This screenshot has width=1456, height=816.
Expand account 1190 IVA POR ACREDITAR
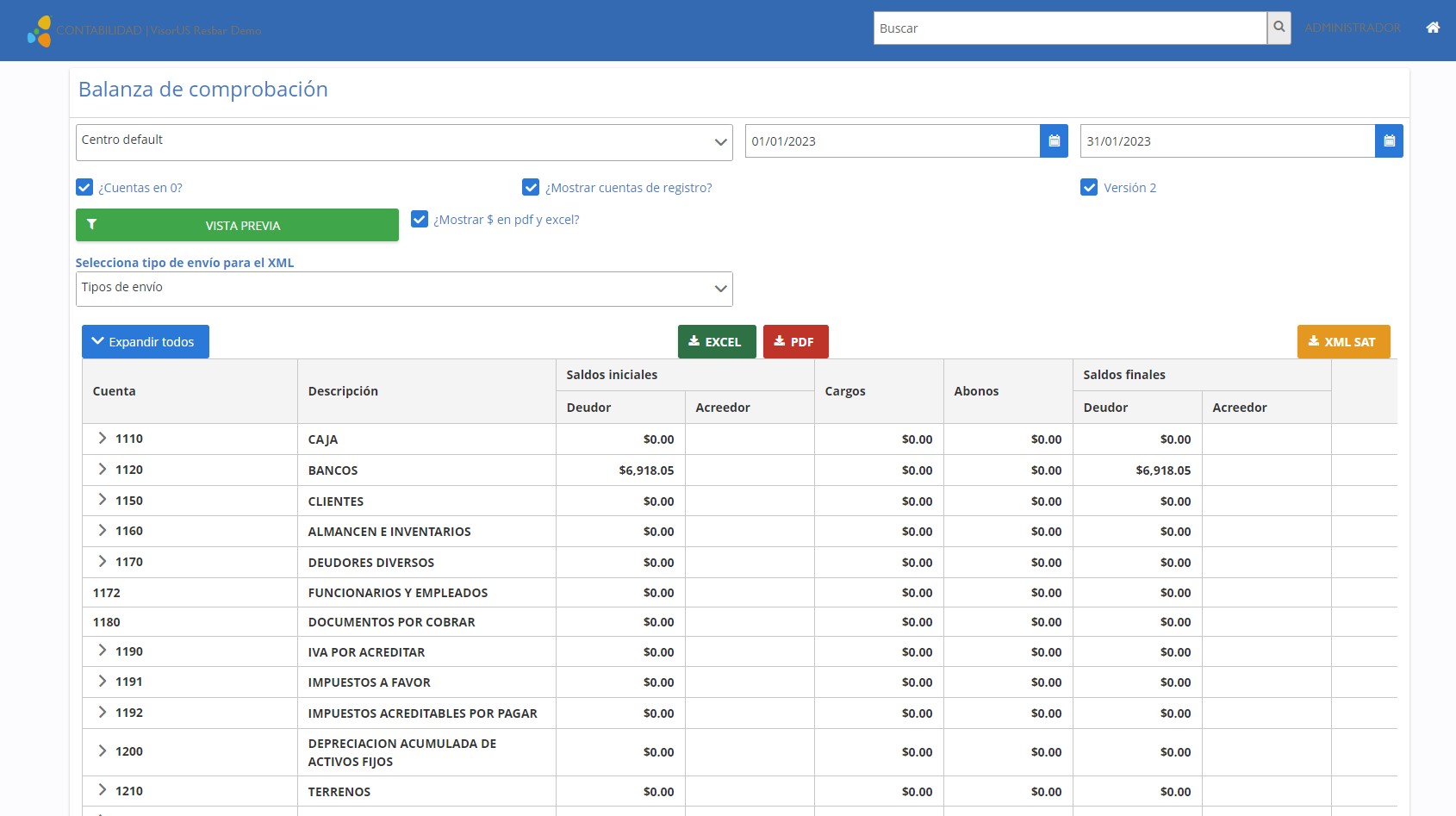(x=103, y=651)
